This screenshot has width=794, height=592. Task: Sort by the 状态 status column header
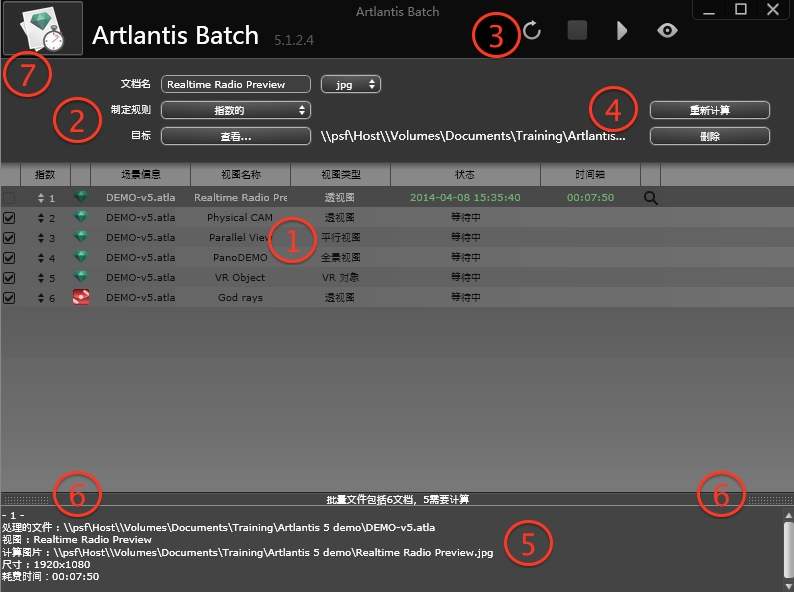pos(465,175)
